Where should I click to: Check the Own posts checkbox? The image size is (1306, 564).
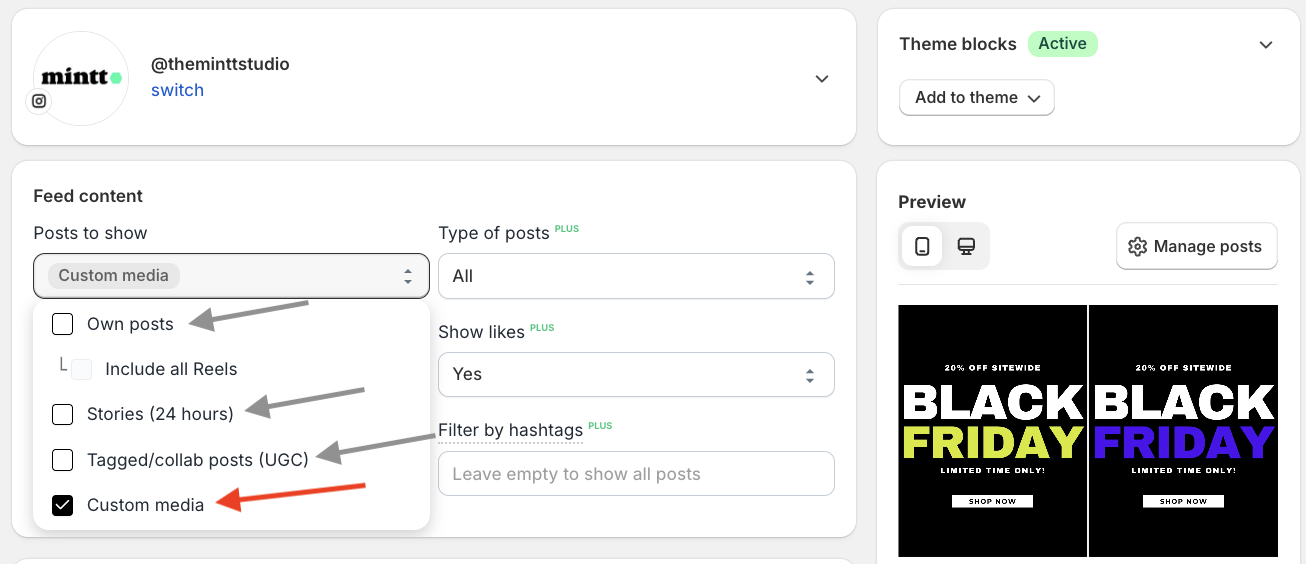click(x=63, y=324)
